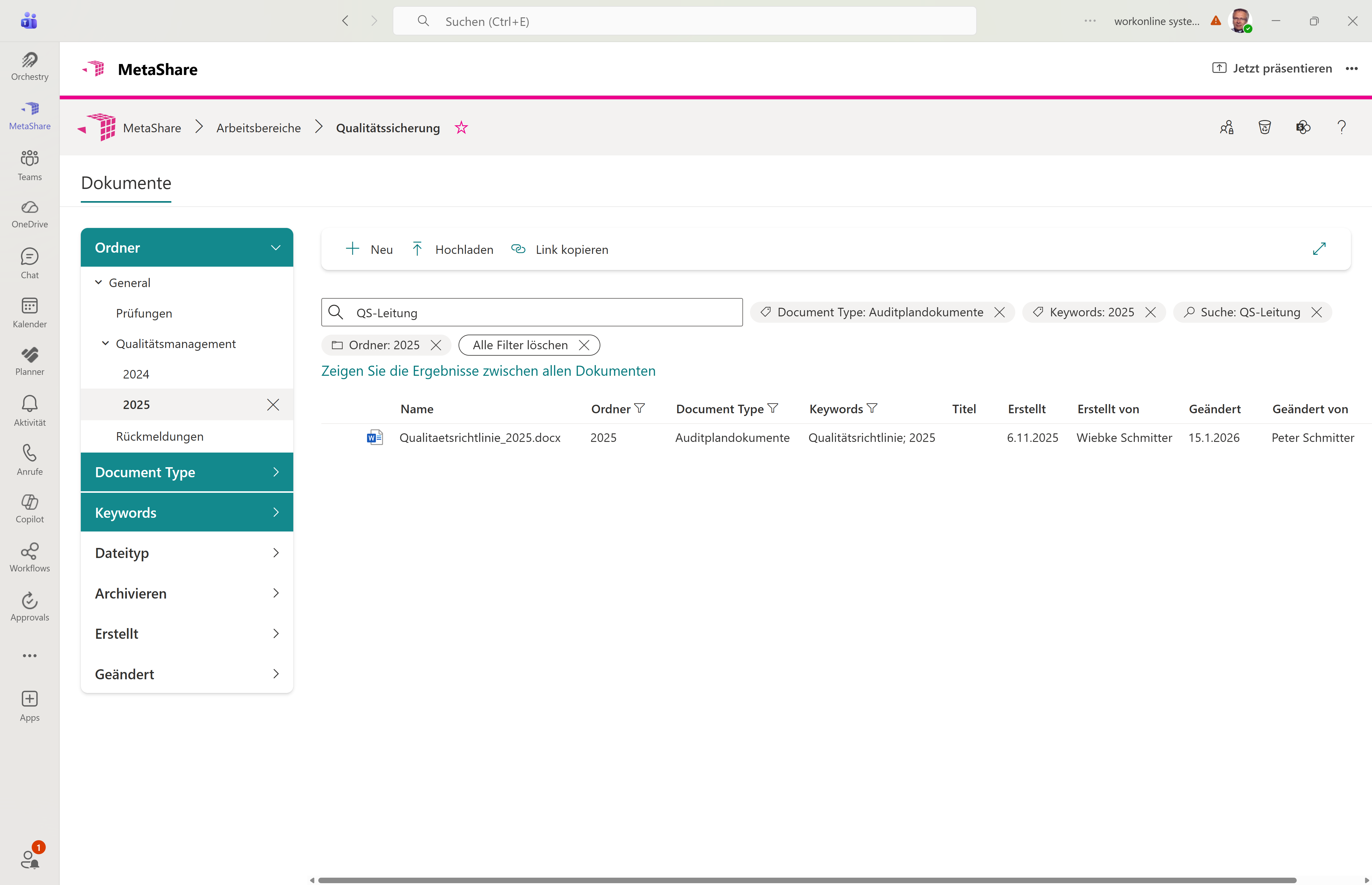The image size is (1372, 885).
Task: Open the help question mark icon
Action: [x=1341, y=128]
